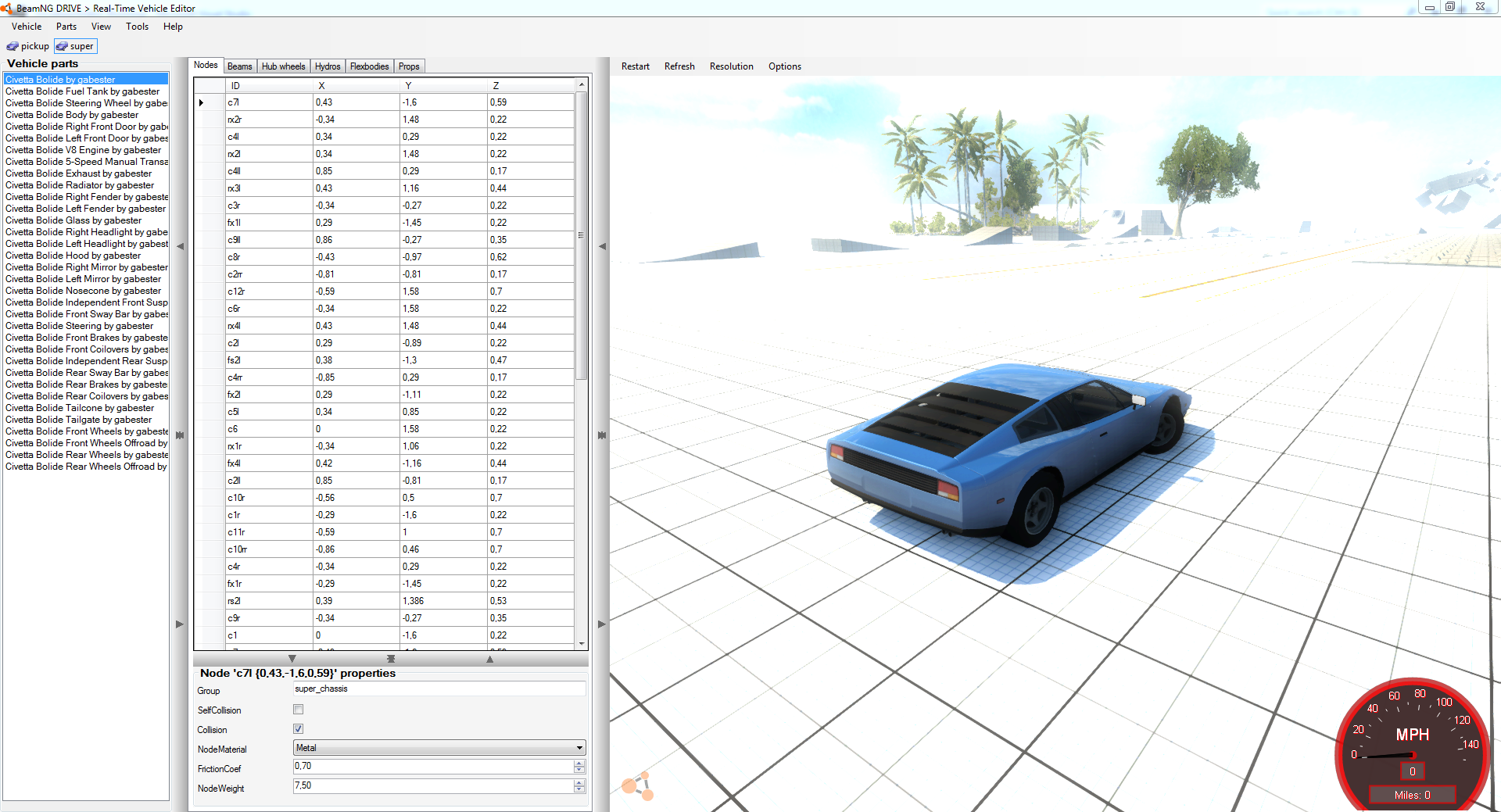
Task: Open the Parts menu
Action: tap(66, 27)
